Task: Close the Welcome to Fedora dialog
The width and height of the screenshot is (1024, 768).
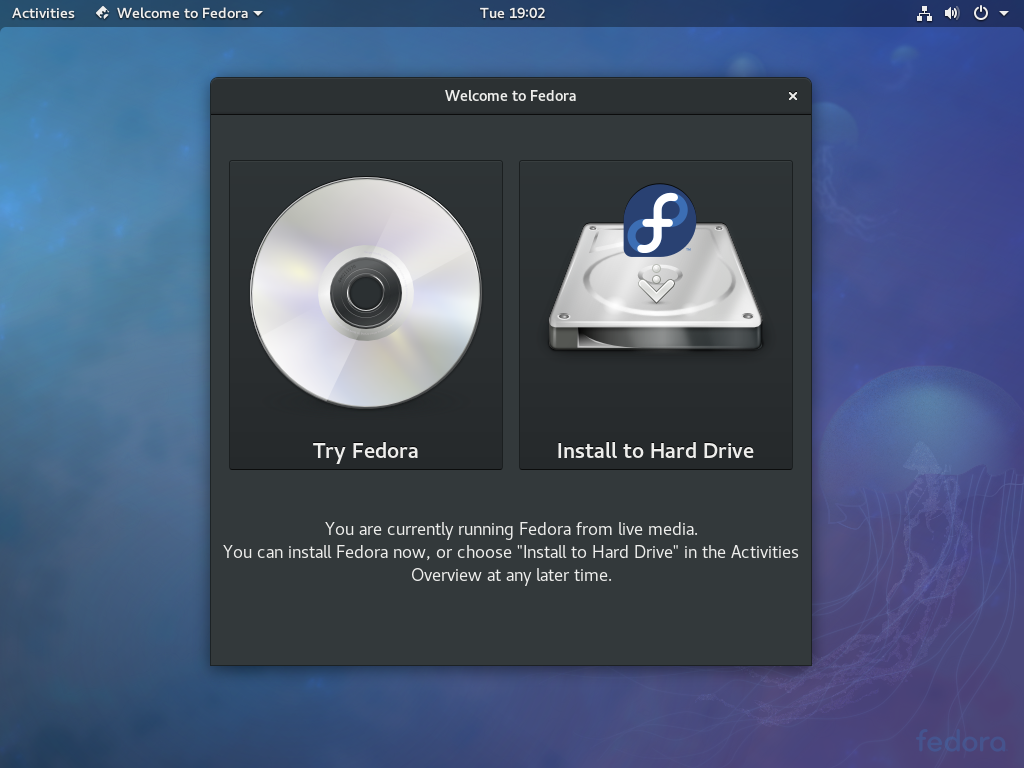Action: click(x=793, y=96)
